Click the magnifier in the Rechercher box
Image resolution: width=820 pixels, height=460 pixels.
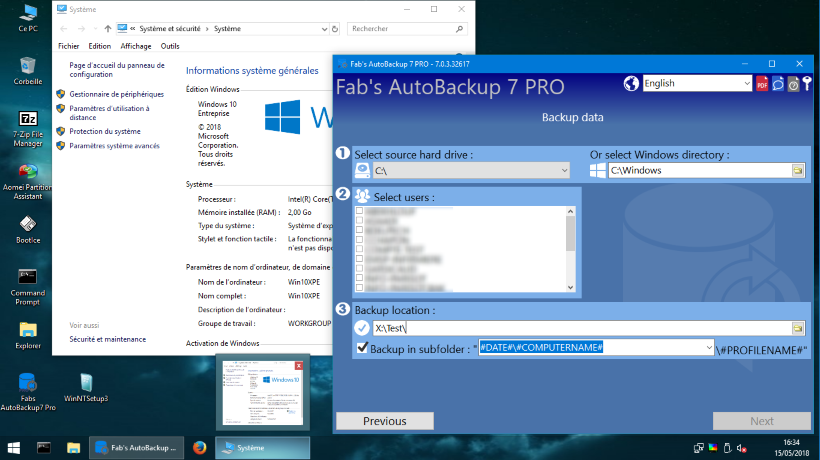pos(459,29)
